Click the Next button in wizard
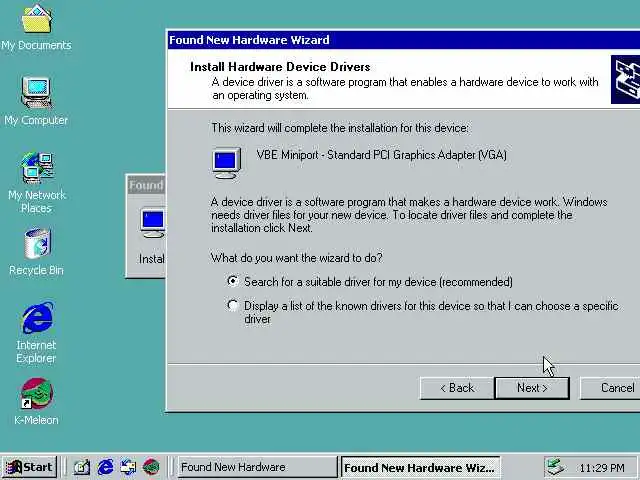The image size is (640, 480). click(532, 388)
